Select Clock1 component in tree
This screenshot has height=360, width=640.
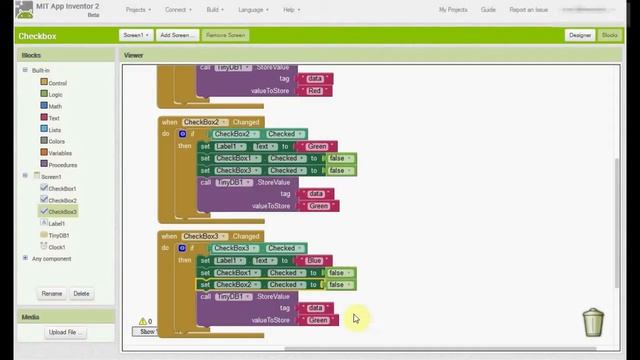pyautogui.click(x=53, y=247)
